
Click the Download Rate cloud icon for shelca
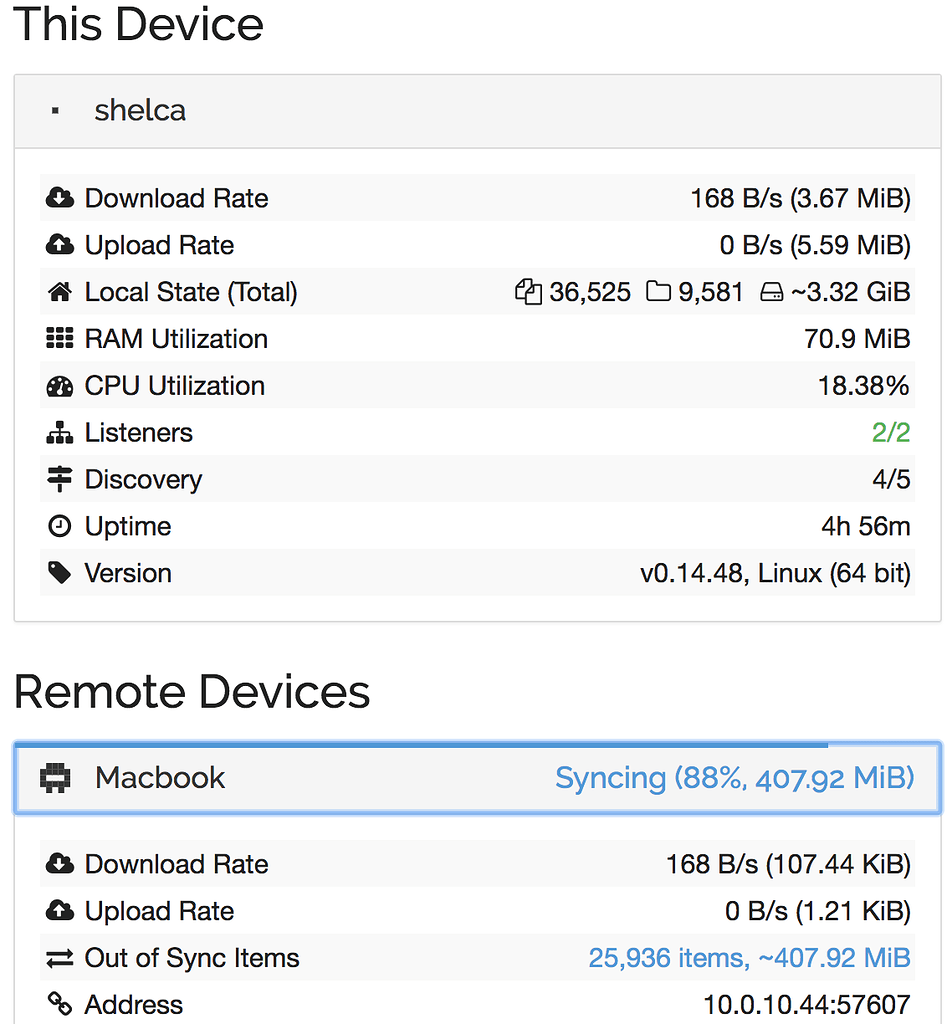(60, 198)
